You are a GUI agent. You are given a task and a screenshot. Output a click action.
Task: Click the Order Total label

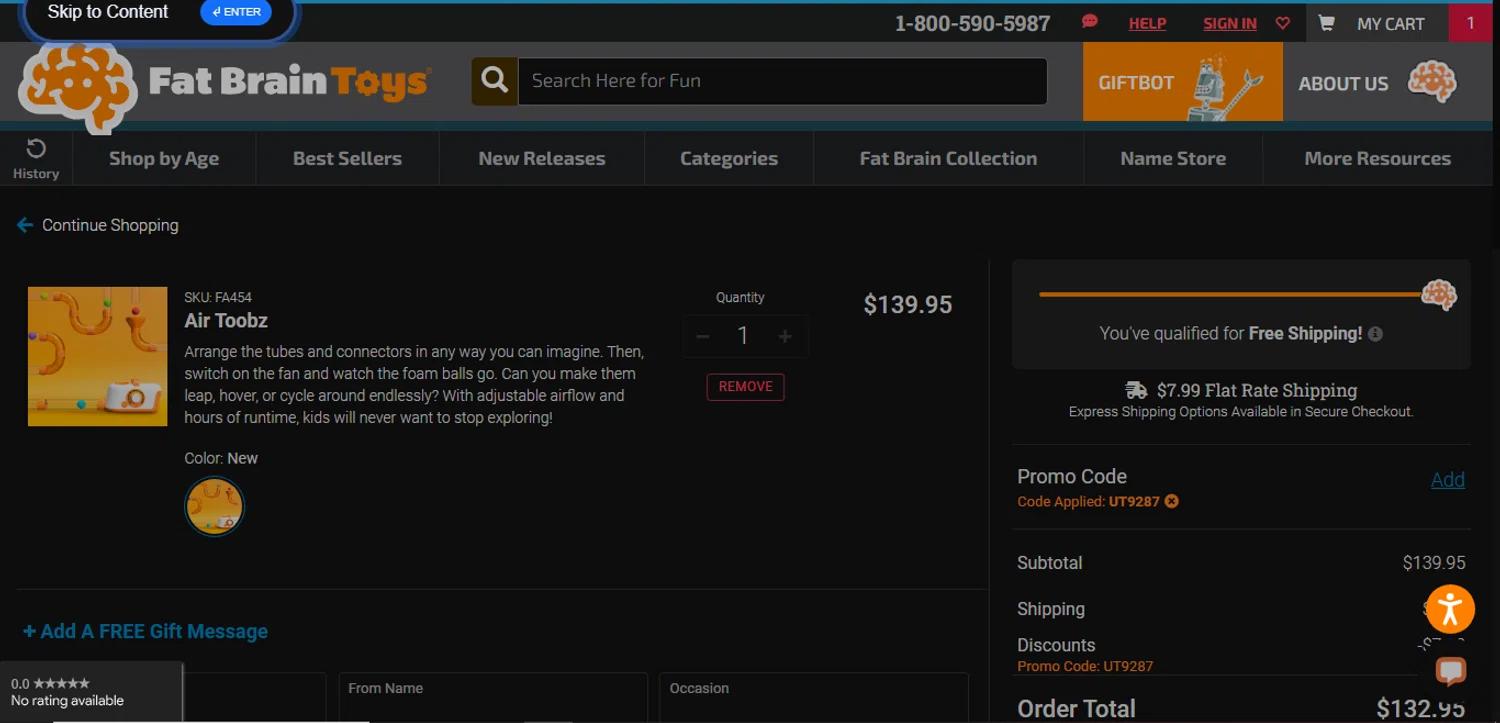pos(1076,709)
